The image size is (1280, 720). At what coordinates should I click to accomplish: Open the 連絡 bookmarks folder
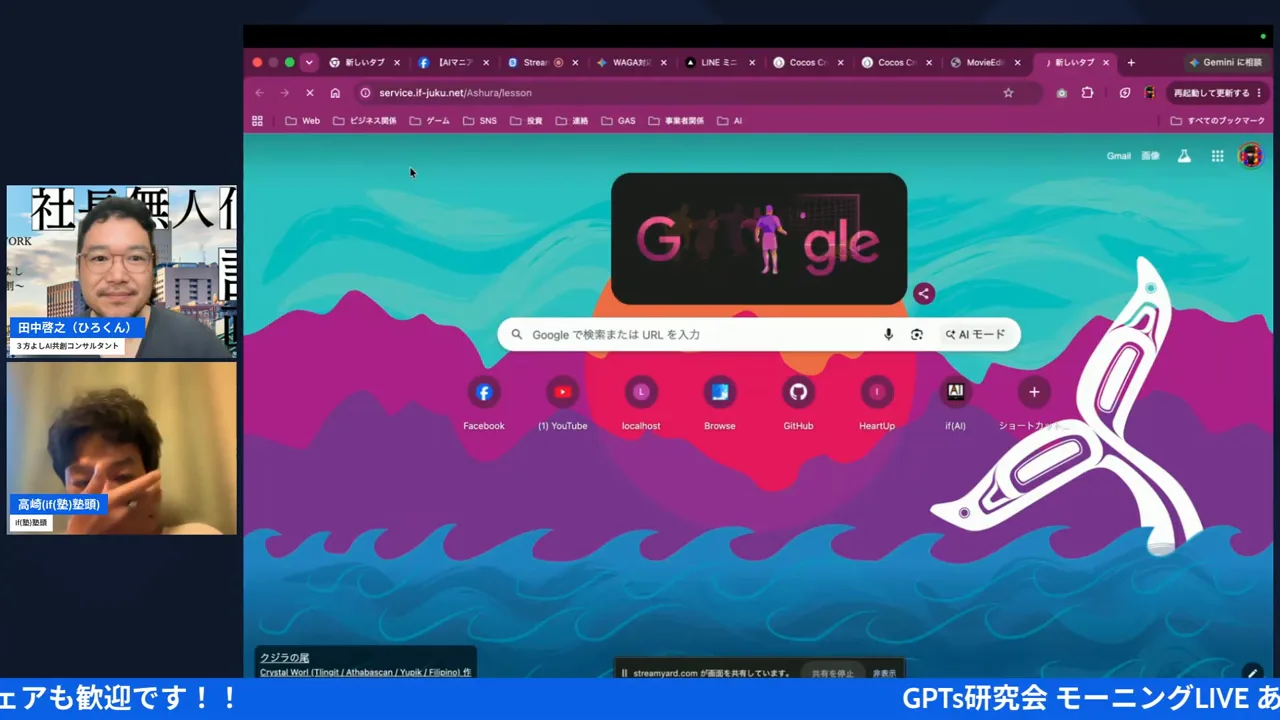coord(572,121)
